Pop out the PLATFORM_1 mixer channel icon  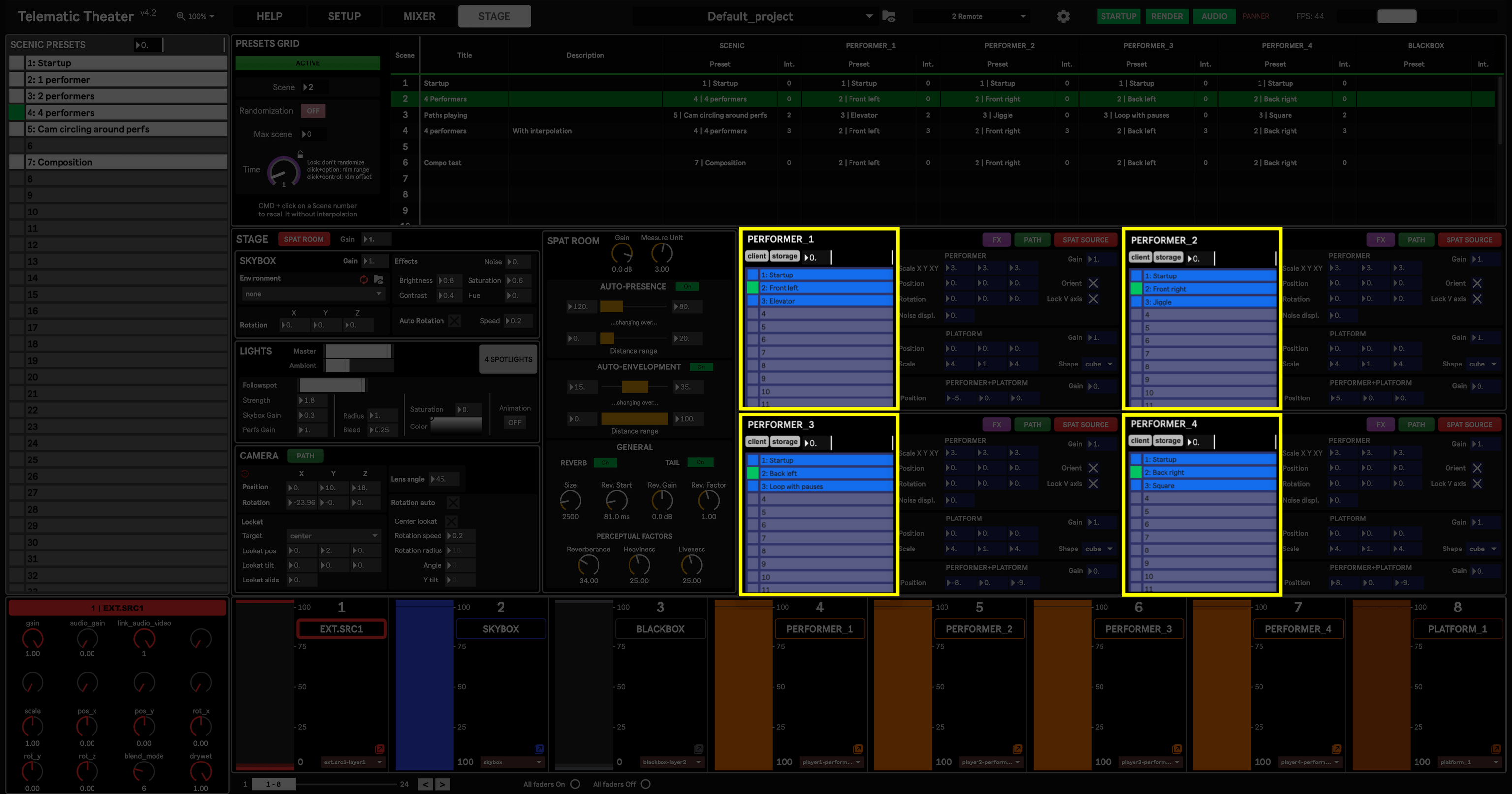tap(1496, 749)
